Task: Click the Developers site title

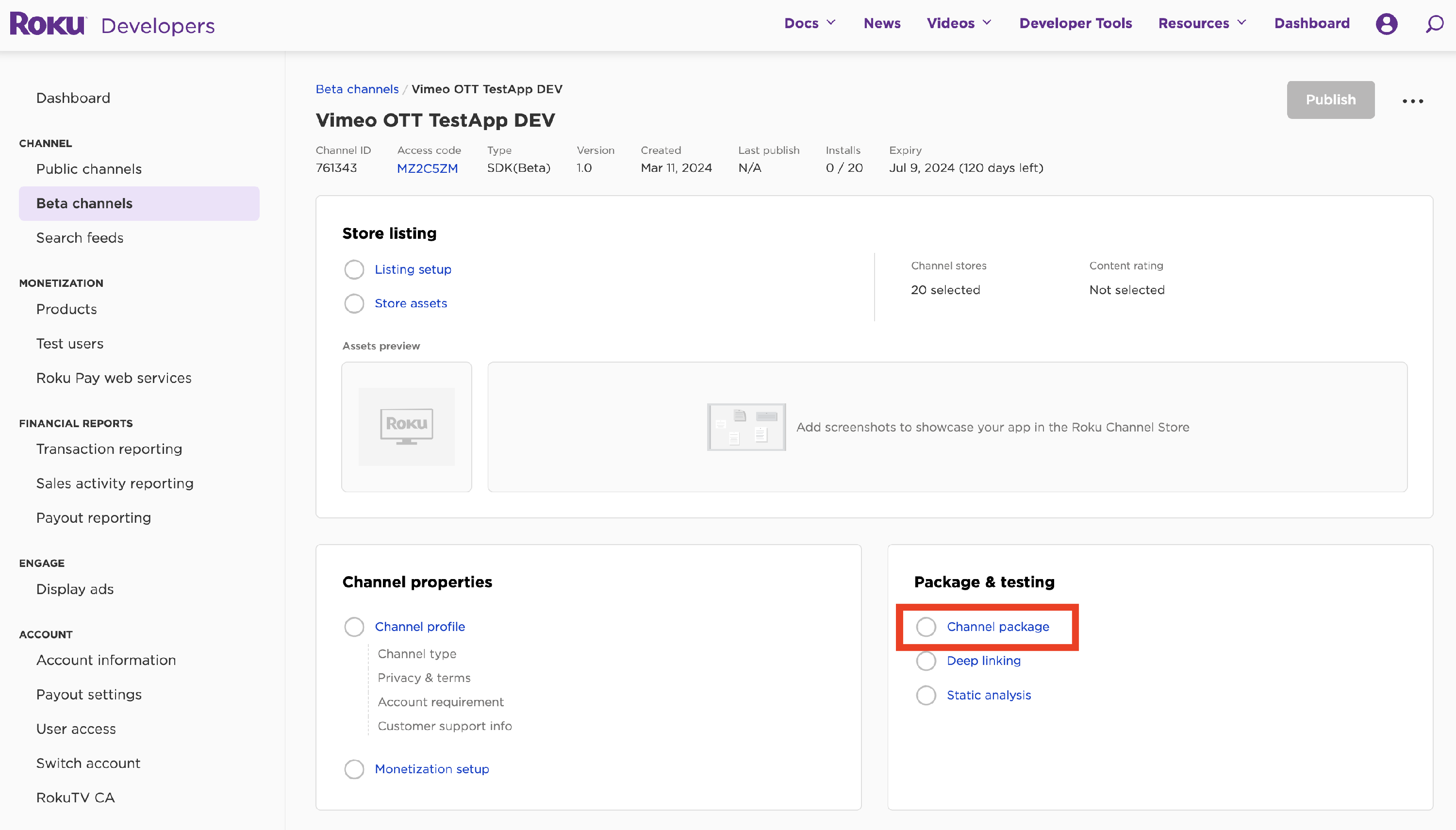Action: tap(158, 26)
